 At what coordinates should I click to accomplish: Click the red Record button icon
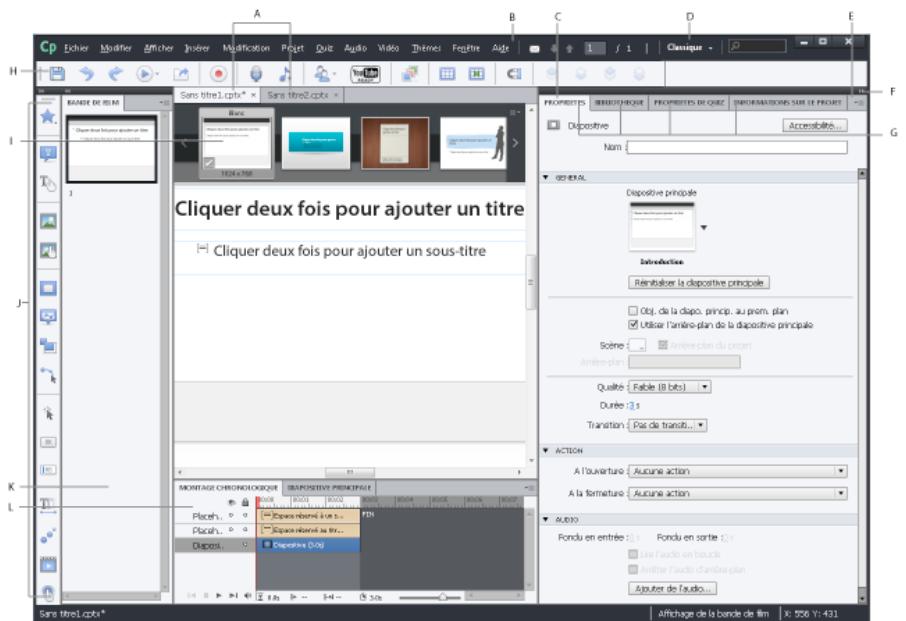(218, 74)
